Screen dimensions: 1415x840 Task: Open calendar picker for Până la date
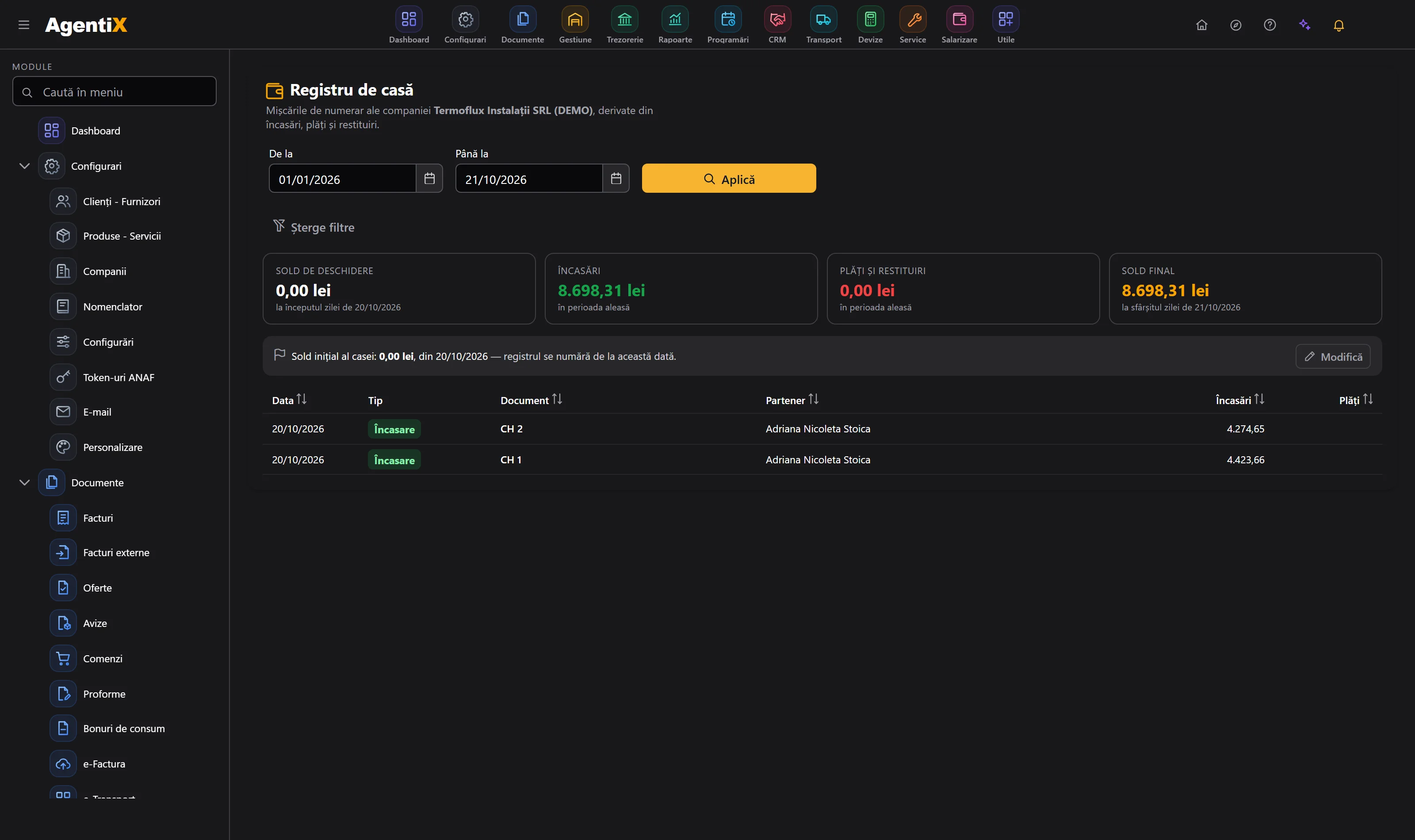click(x=616, y=179)
